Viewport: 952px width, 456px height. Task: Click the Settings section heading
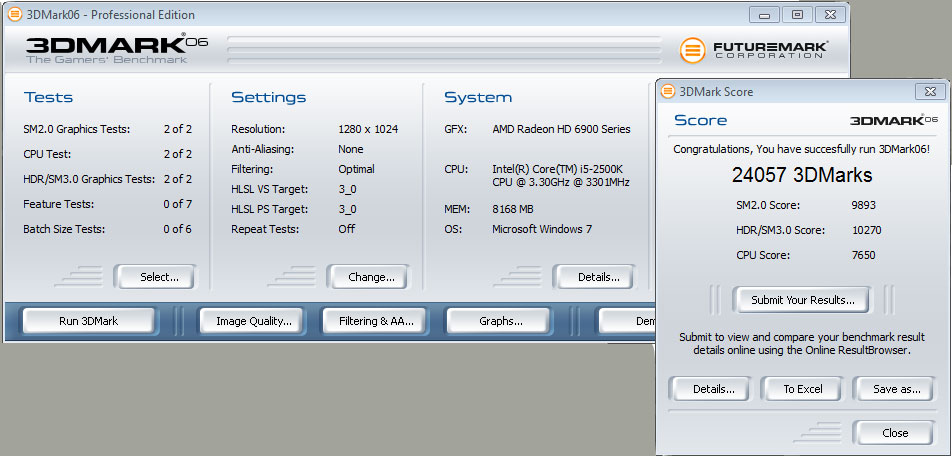[x=268, y=98]
